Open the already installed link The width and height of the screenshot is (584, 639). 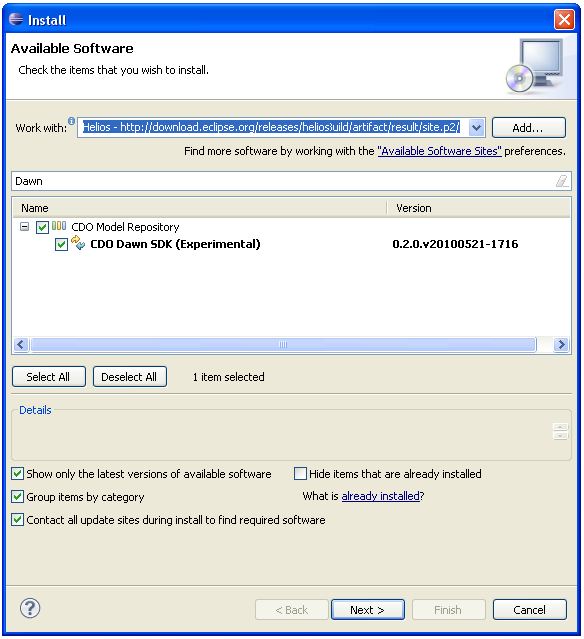click(380, 496)
